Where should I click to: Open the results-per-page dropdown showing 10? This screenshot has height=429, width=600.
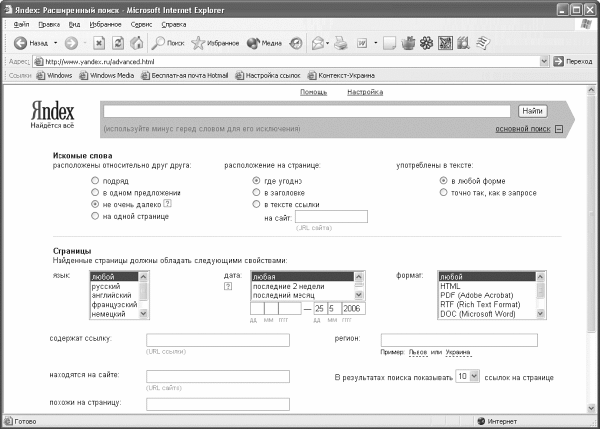click(474, 376)
